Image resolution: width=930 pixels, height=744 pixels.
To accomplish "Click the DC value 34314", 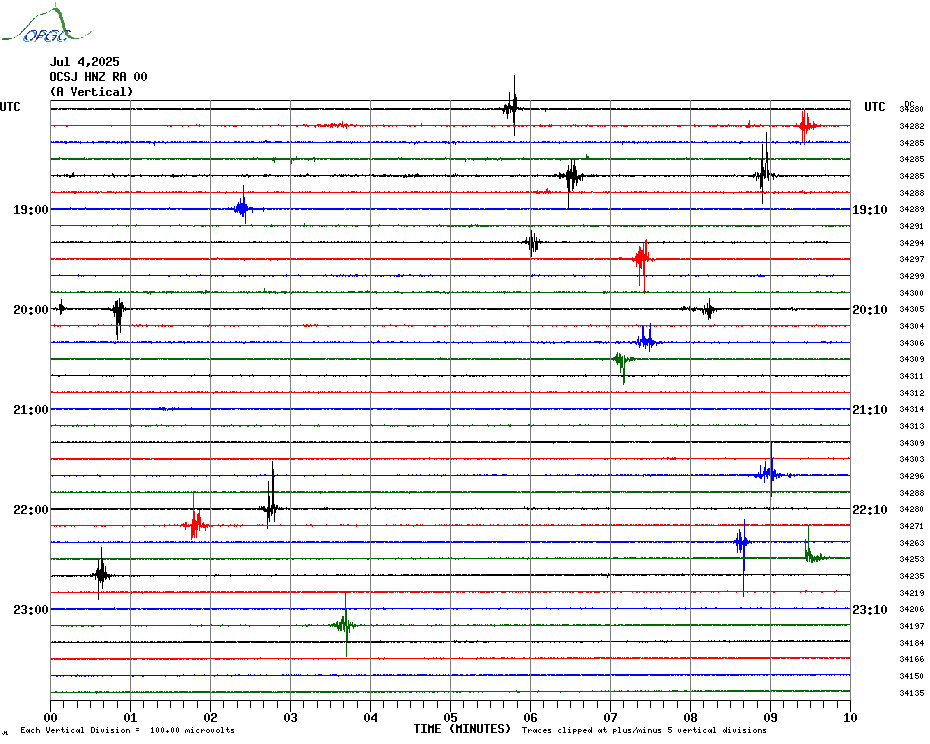I will coord(912,409).
